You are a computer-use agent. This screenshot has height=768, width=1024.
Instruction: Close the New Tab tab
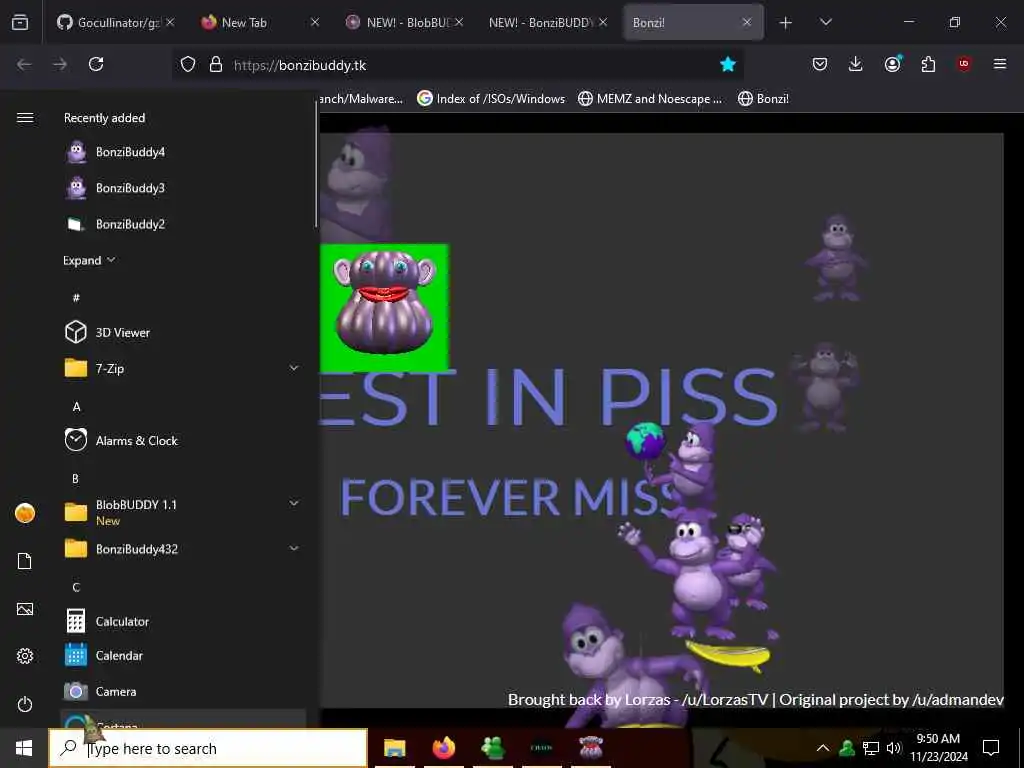point(315,22)
